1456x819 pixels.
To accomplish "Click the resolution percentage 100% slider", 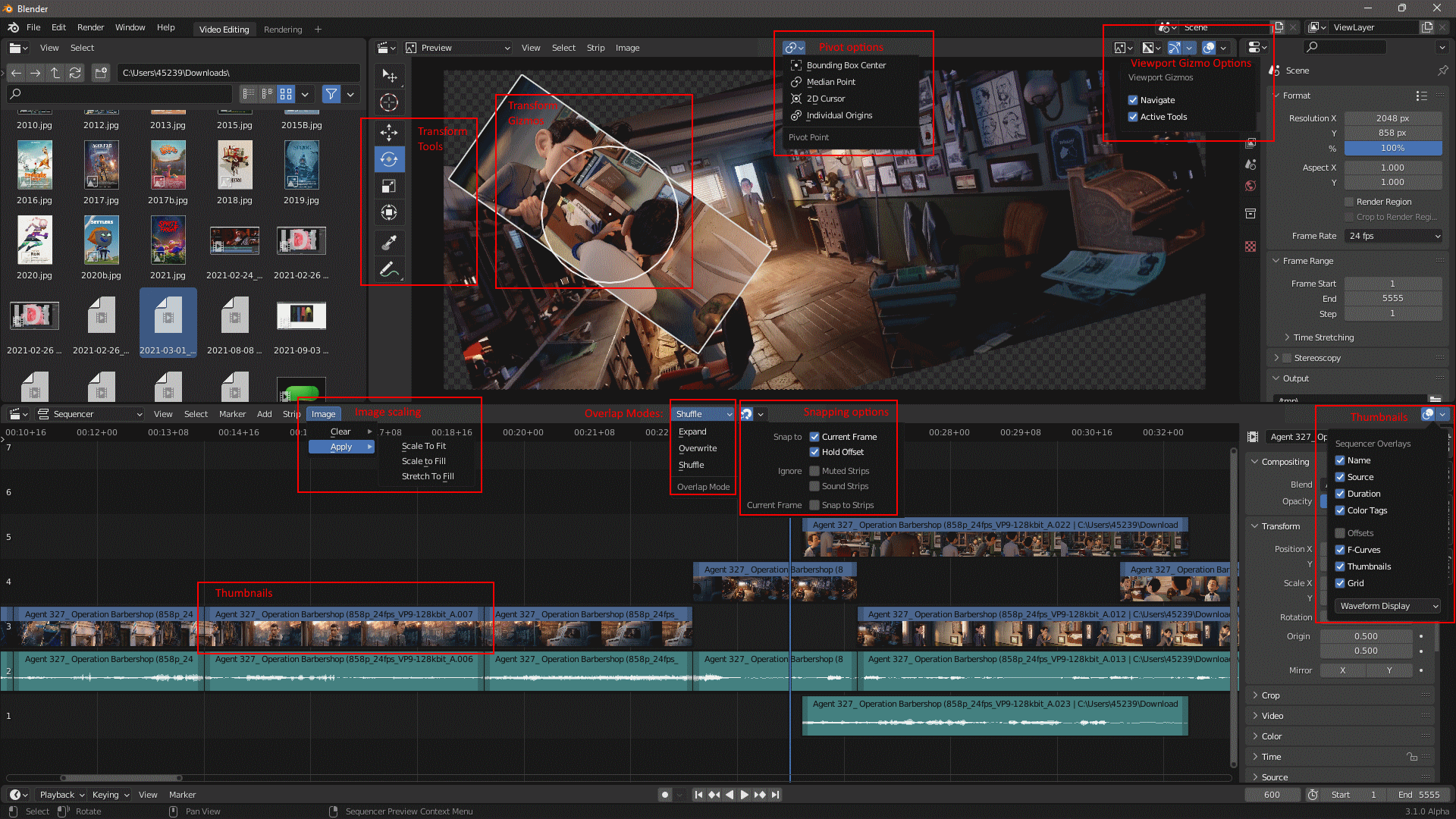I will point(1392,148).
